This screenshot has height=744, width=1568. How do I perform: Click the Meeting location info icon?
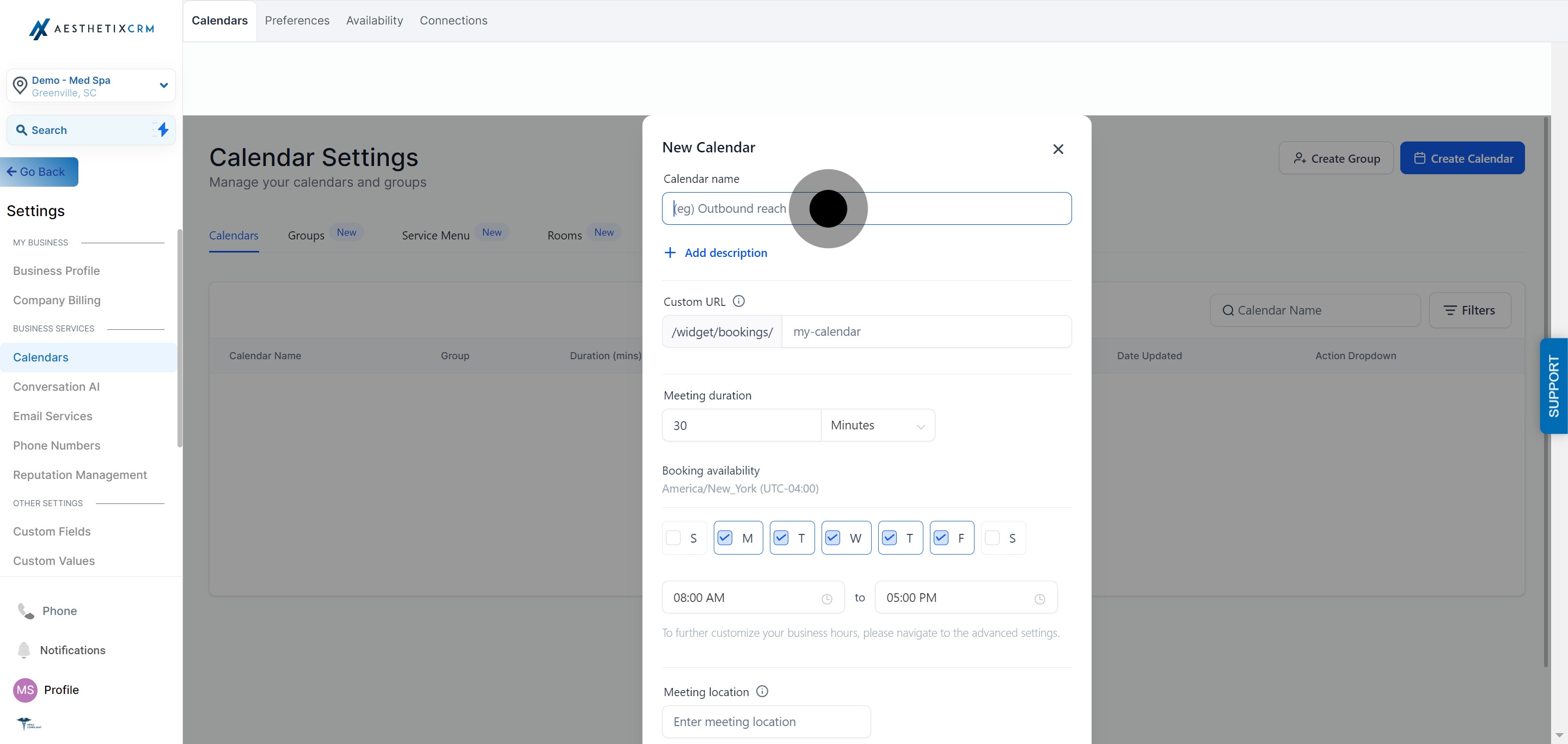[x=762, y=691]
